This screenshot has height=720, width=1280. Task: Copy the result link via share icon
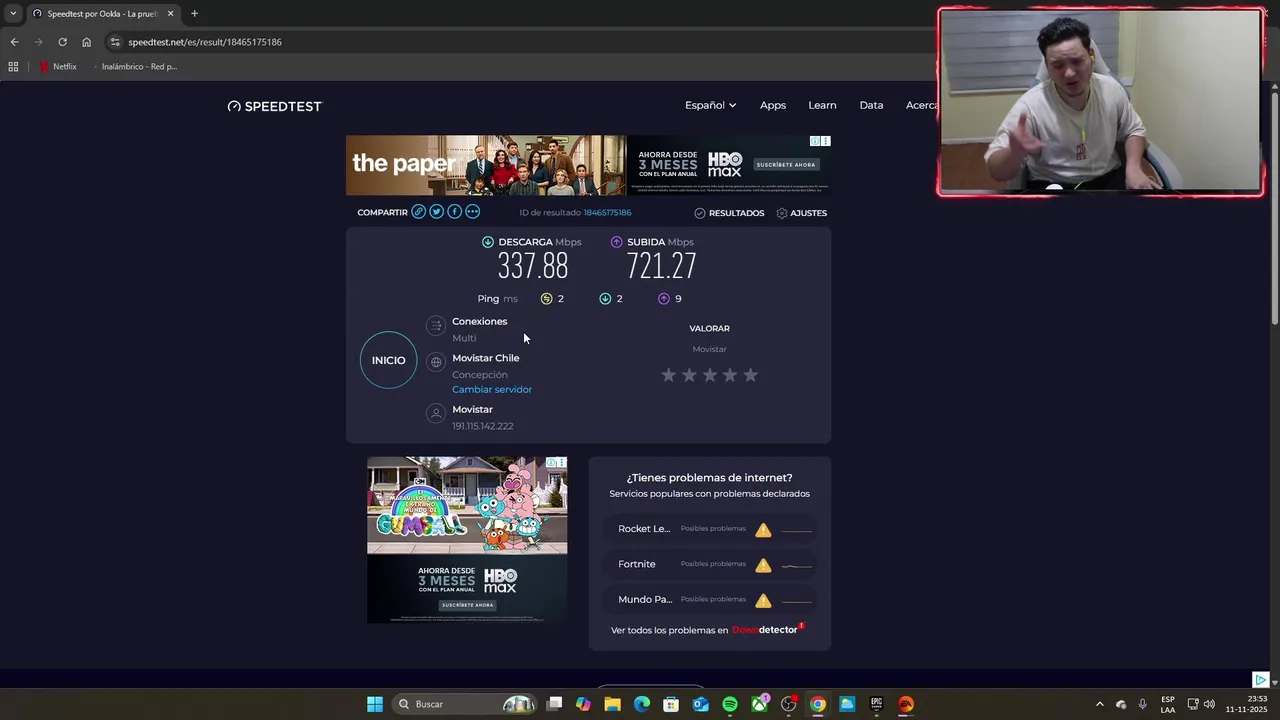[419, 212]
